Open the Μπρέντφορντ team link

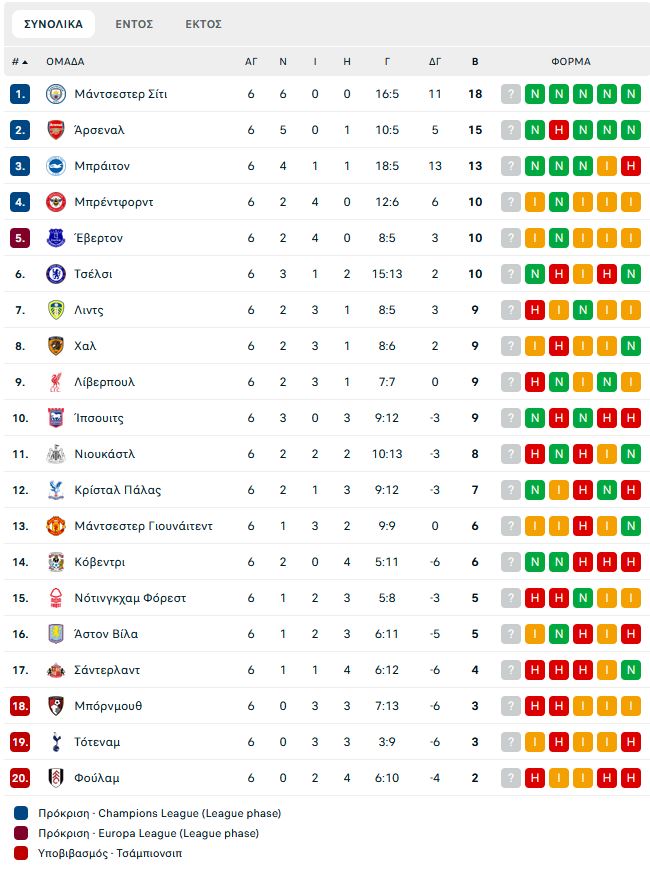click(114, 202)
